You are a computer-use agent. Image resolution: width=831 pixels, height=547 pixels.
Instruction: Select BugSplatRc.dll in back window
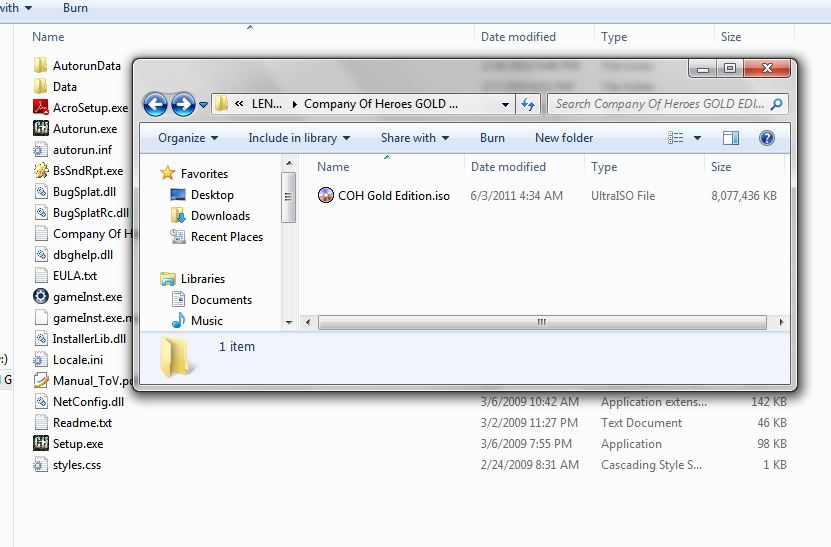81,213
